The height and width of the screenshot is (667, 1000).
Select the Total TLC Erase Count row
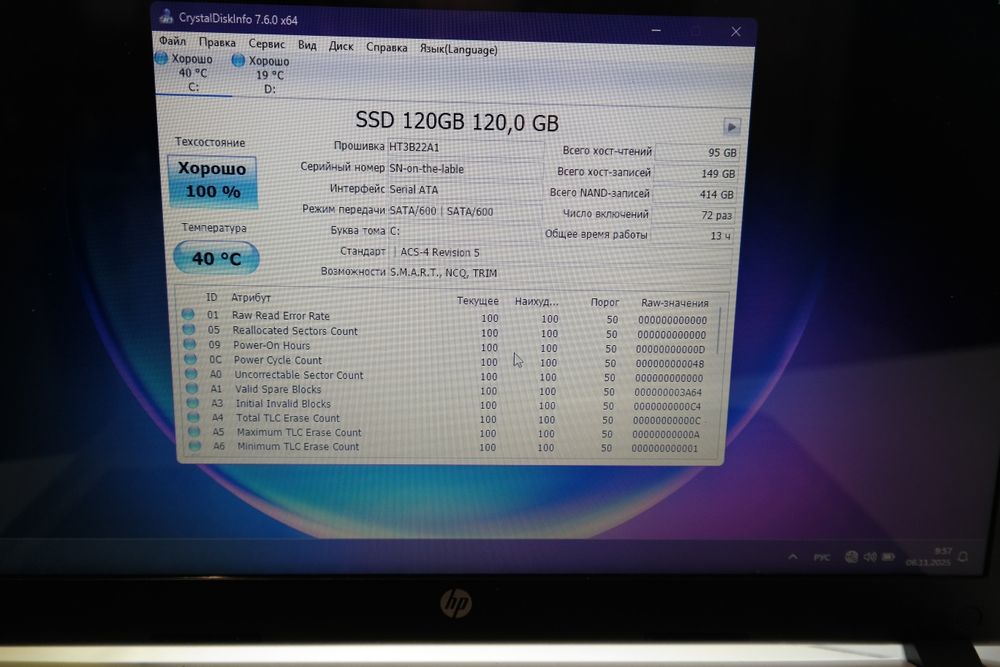click(x=446, y=418)
